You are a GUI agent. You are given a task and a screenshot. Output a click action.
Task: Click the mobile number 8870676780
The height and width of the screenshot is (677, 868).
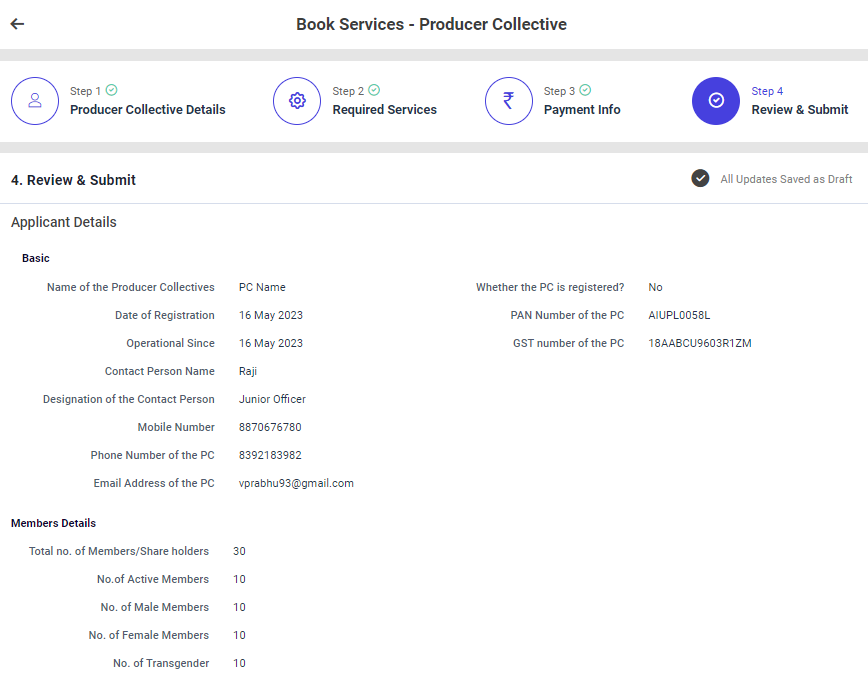270,427
